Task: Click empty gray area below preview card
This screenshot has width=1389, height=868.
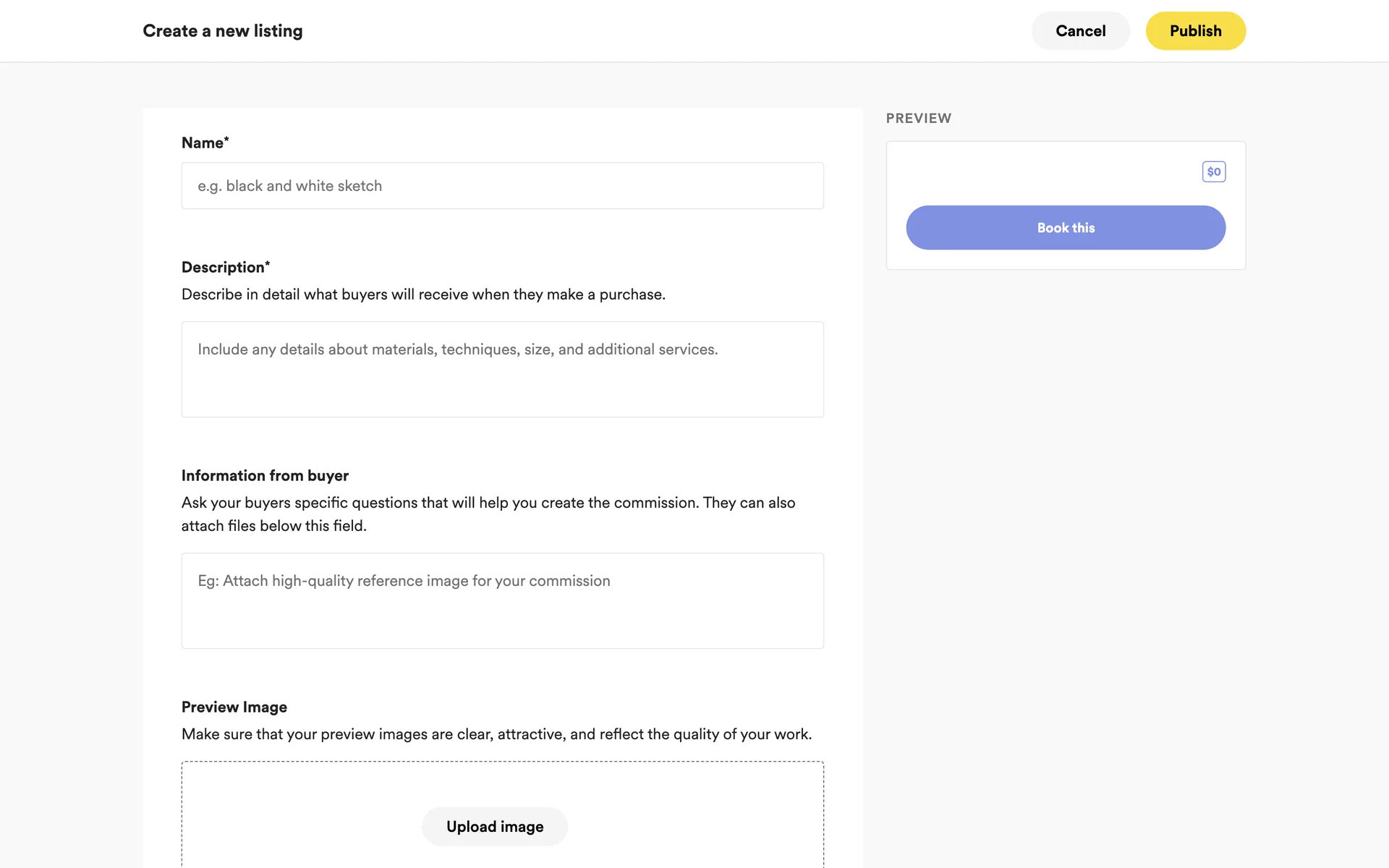Action: (x=1065, y=506)
